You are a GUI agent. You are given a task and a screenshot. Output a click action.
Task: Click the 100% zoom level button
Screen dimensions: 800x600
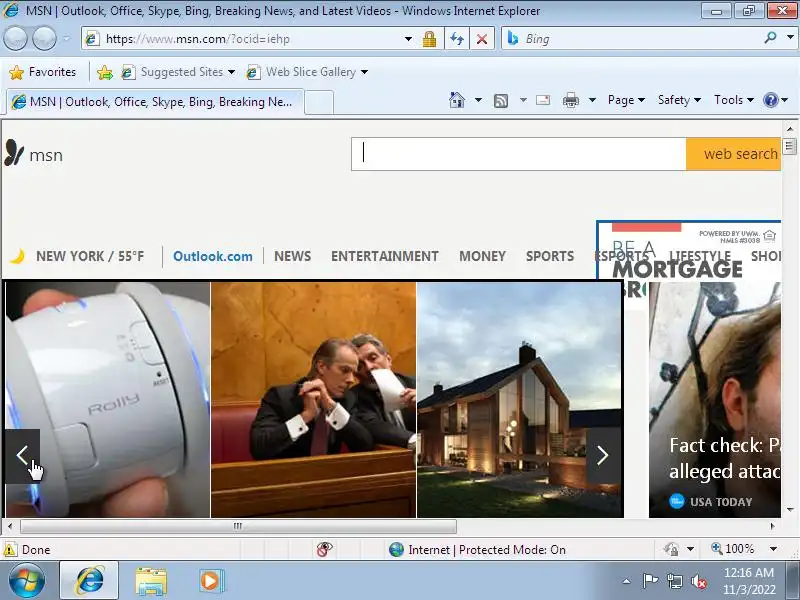tap(733, 549)
